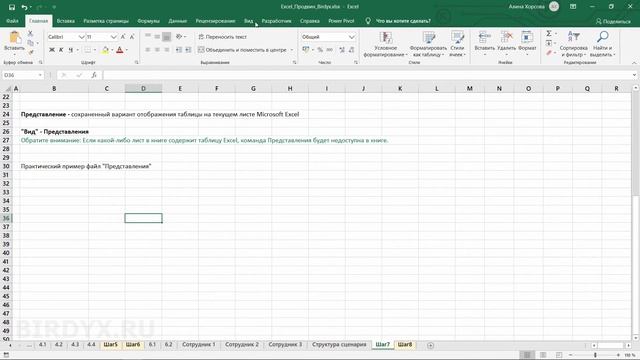Open the Разработчик ribbon tab

(276, 21)
